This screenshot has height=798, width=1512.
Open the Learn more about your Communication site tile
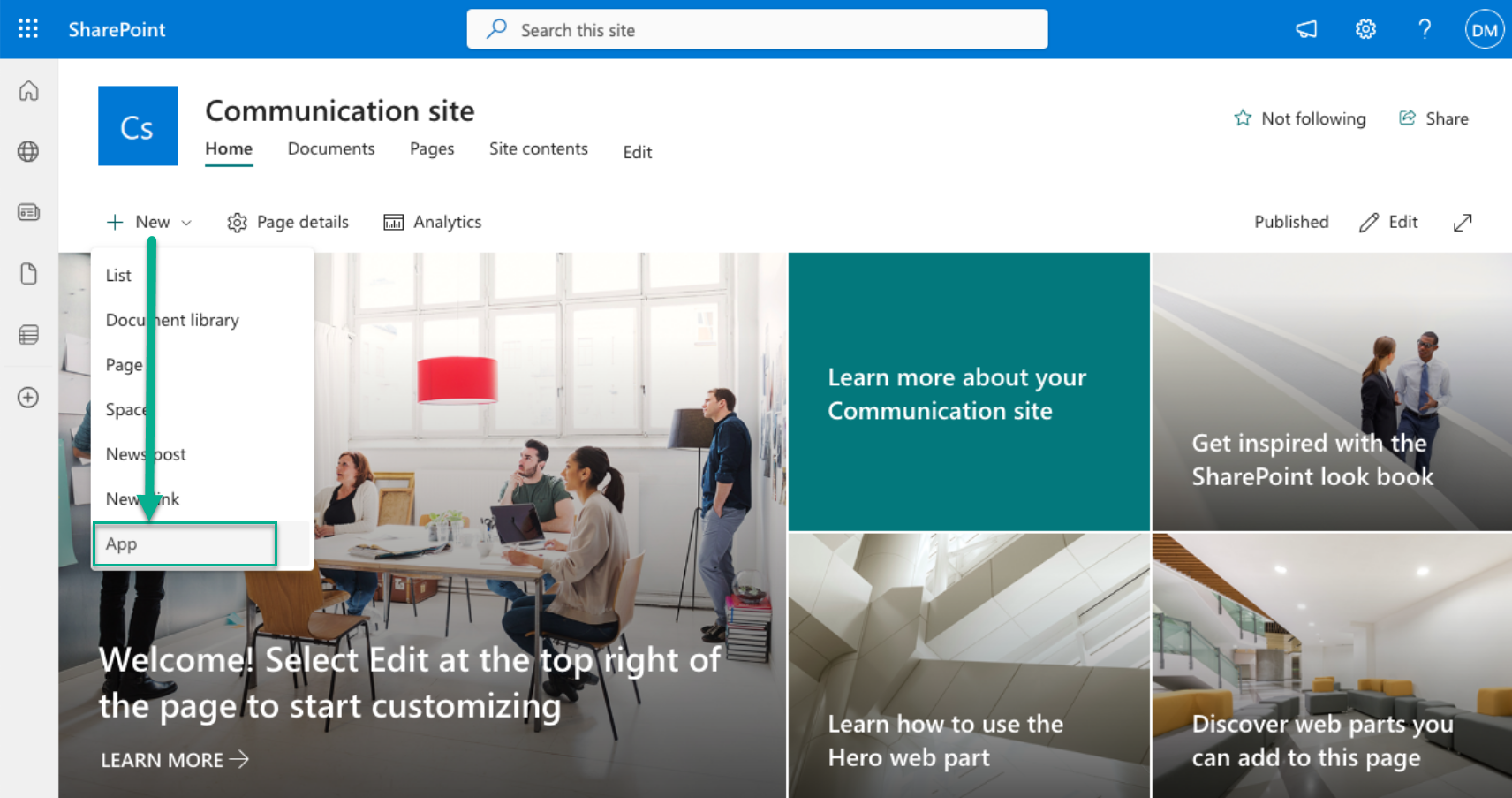point(969,391)
